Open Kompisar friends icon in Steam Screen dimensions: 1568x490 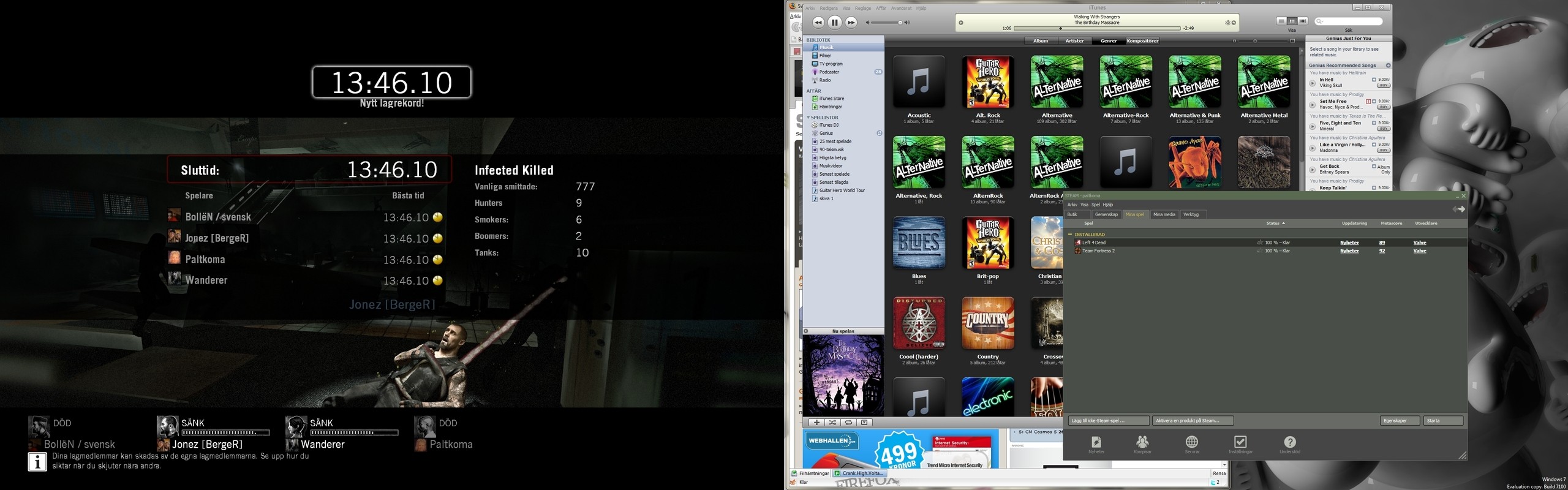[x=1142, y=445]
